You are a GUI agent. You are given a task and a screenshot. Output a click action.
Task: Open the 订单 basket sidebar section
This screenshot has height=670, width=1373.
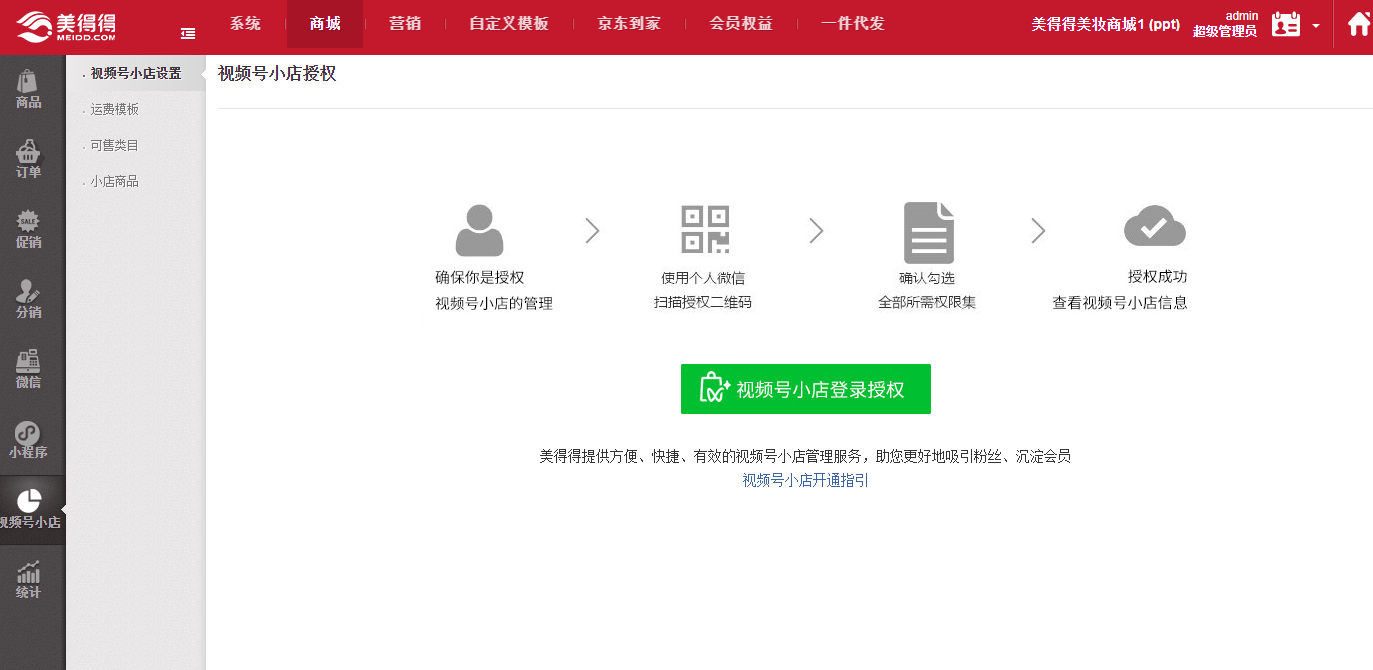(29, 160)
